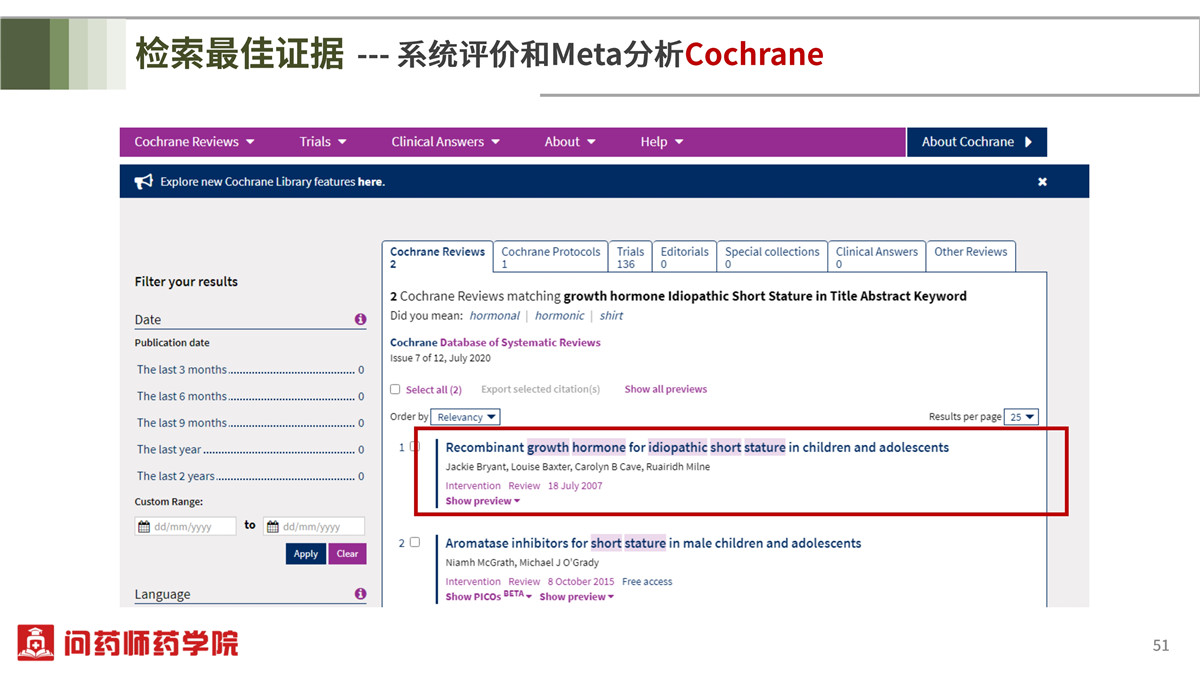This screenshot has height=675, width=1200.
Task: Click the '18 July 2007' date text
Action: [x=575, y=486]
